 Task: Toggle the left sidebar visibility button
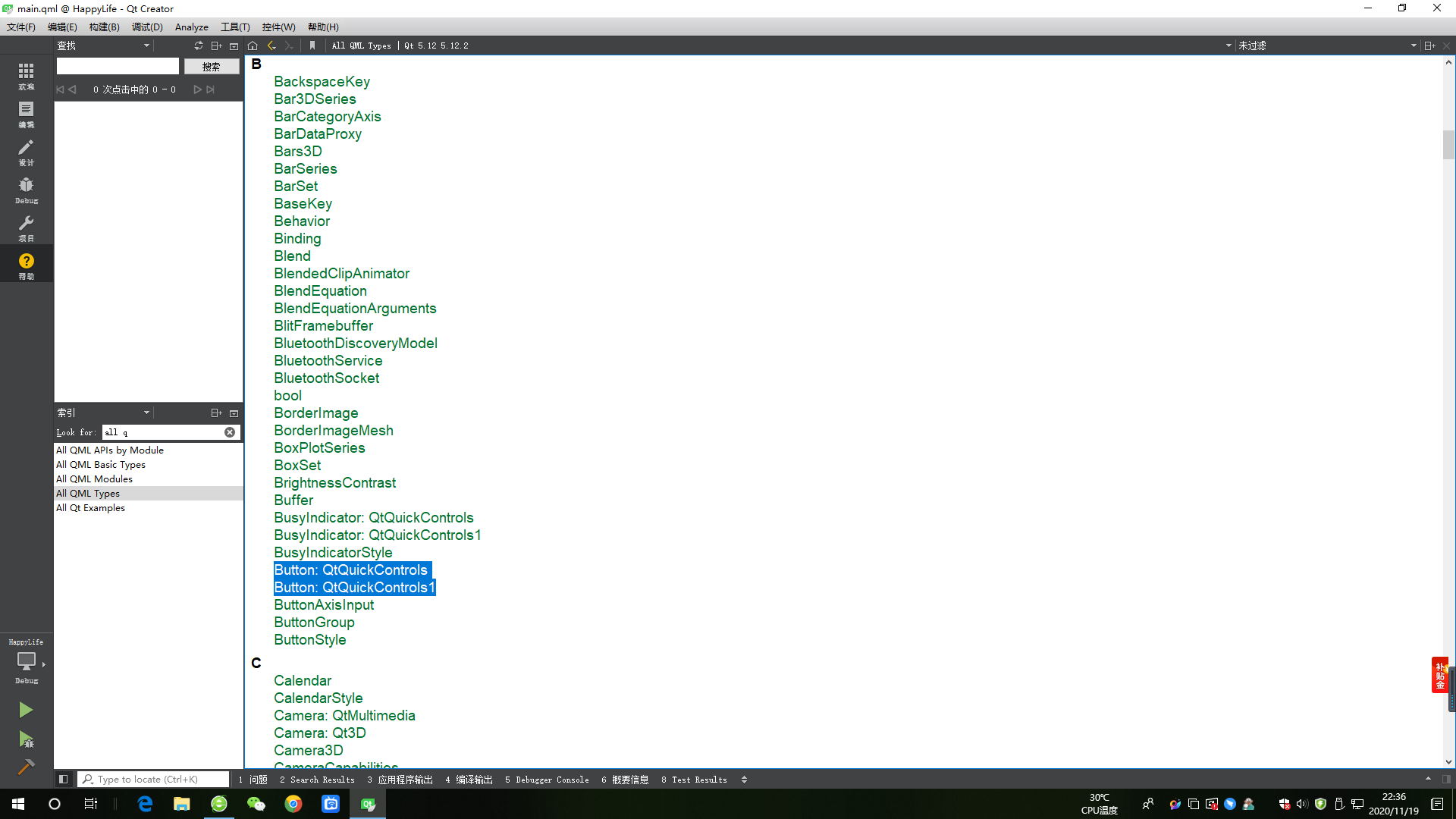point(64,779)
